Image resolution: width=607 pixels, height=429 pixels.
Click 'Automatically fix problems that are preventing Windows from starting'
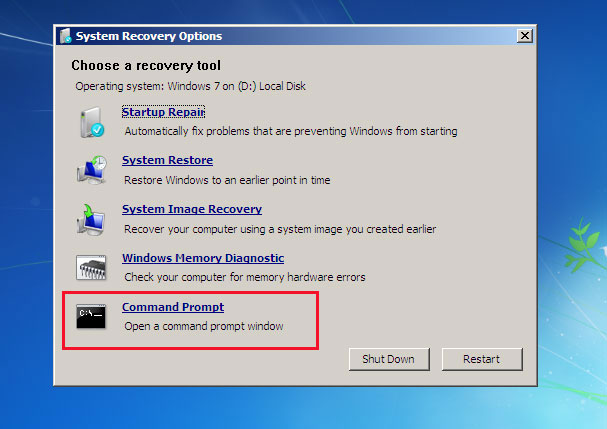(x=291, y=131)
